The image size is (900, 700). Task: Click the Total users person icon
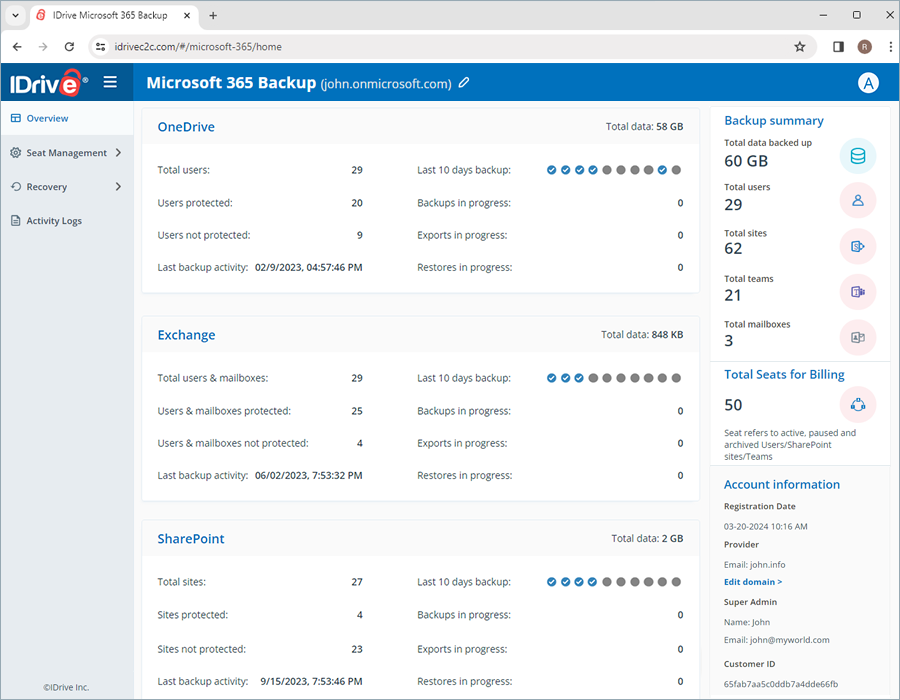click(858, 200)
